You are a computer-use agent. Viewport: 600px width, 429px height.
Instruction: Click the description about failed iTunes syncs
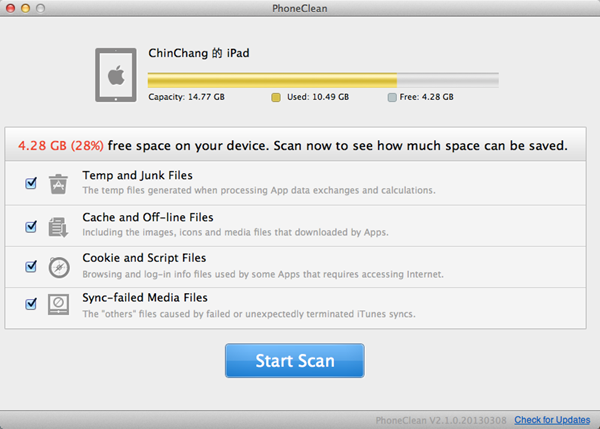click(249, 314)
